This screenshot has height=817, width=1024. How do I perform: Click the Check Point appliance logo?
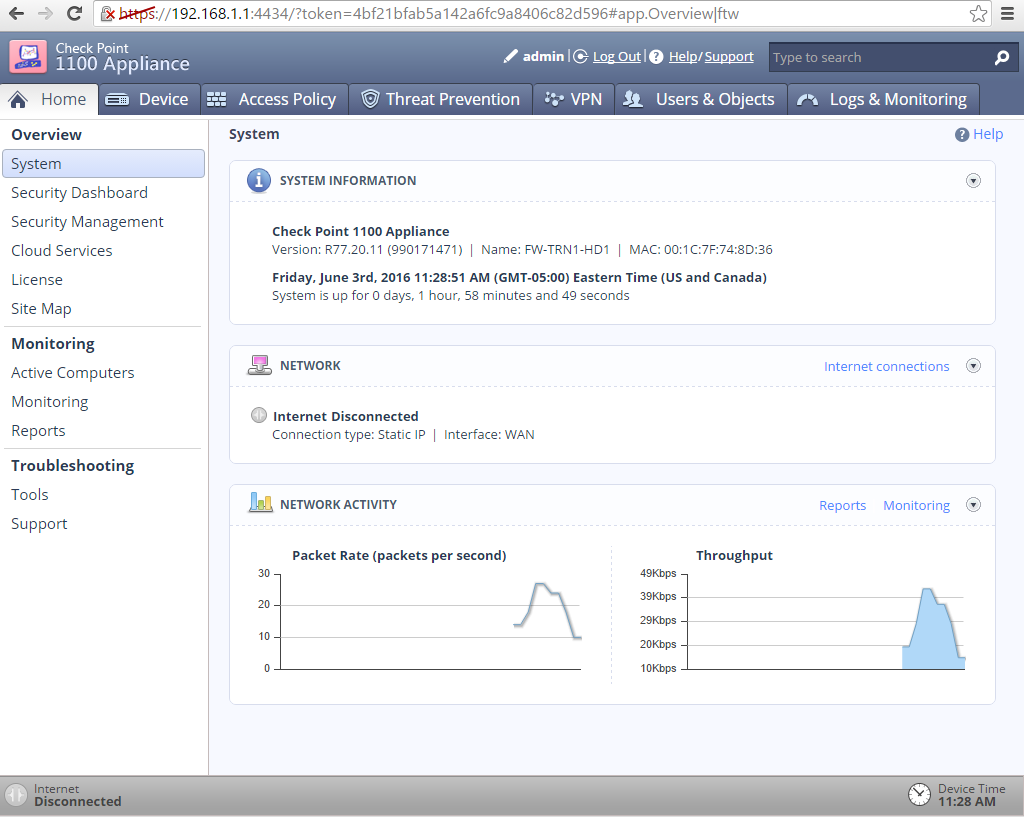pos(28,57)
